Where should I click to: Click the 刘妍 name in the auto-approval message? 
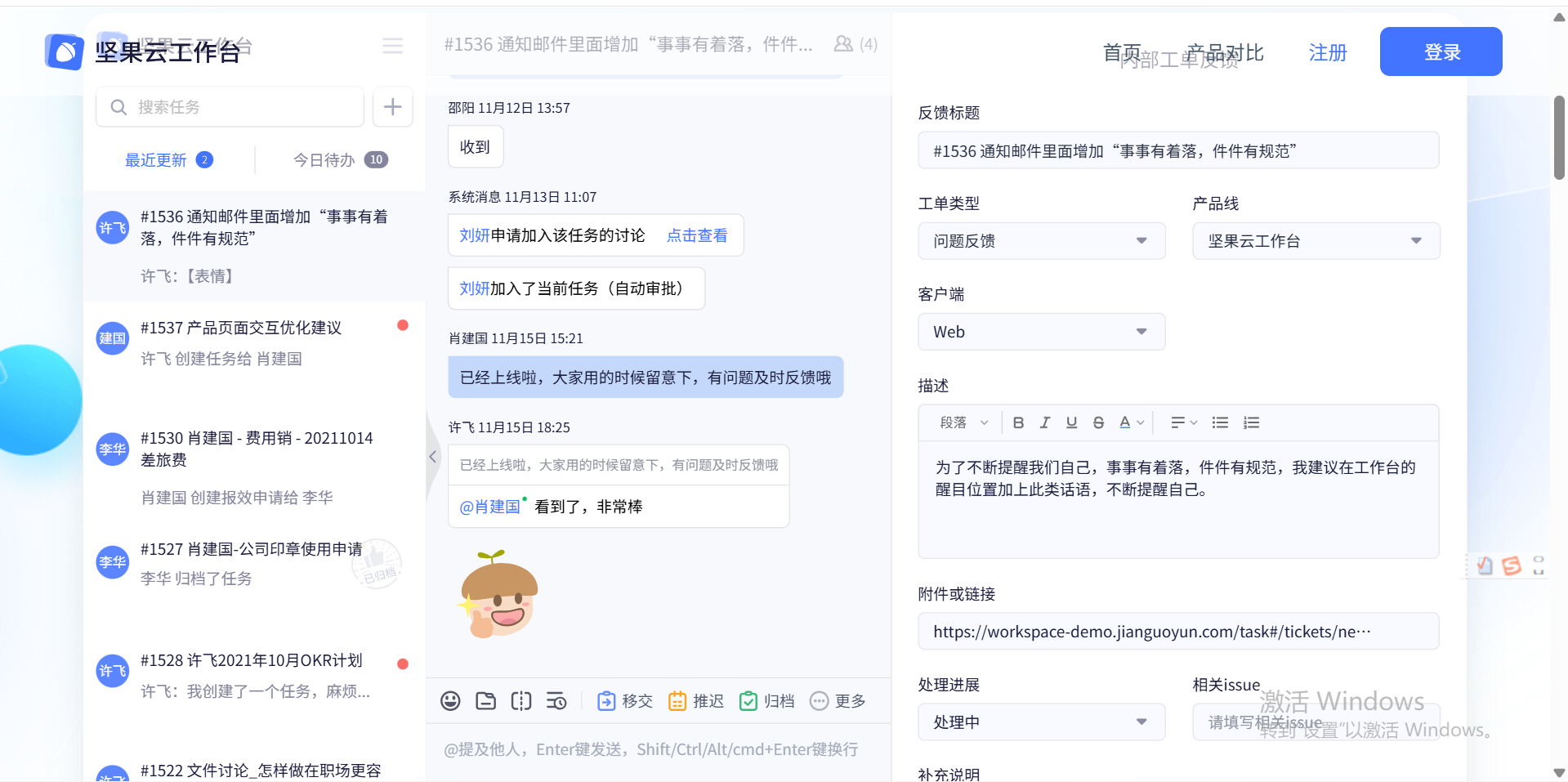coord(475,288)
